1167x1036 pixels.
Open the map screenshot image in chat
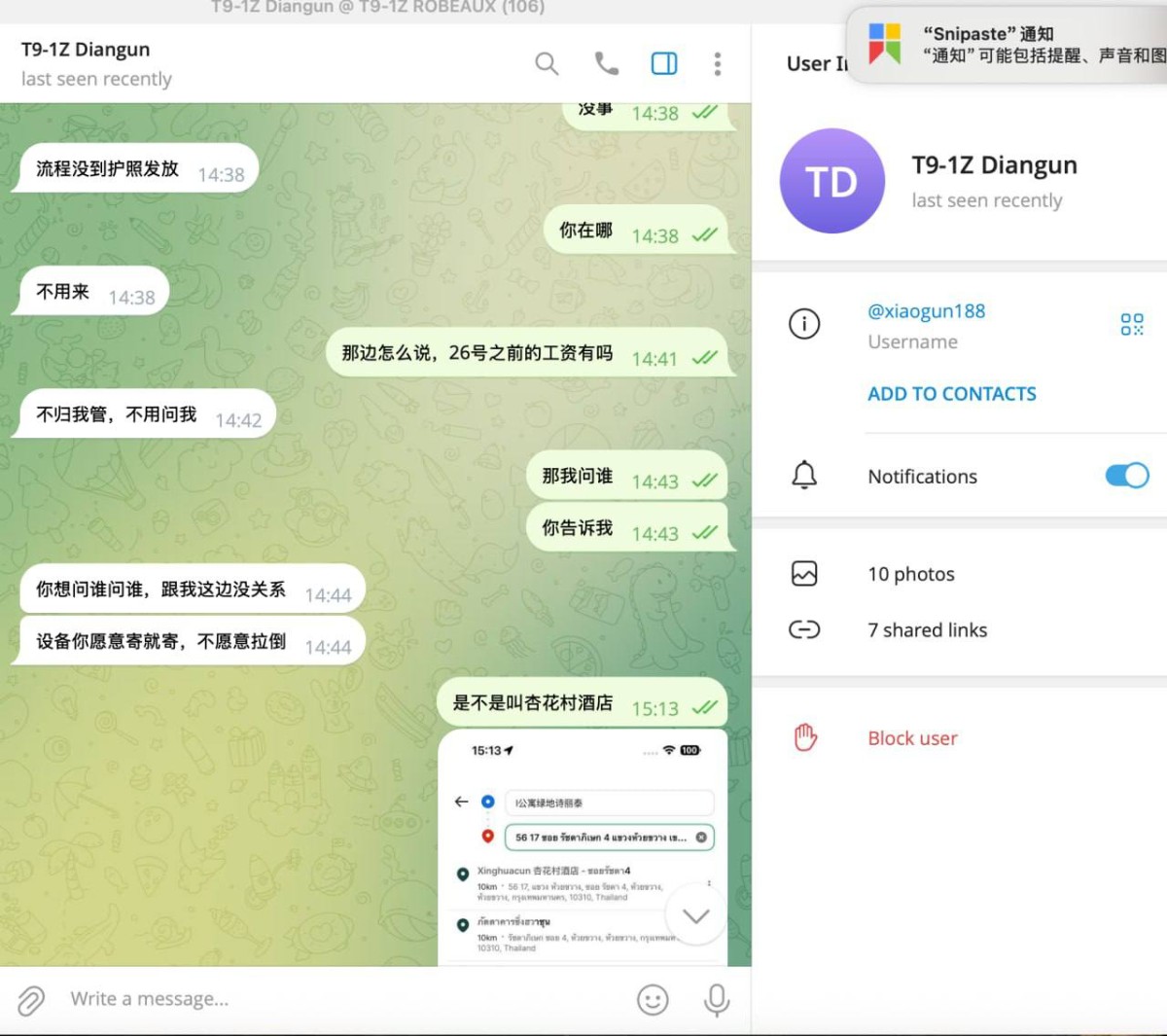[583, 848]
